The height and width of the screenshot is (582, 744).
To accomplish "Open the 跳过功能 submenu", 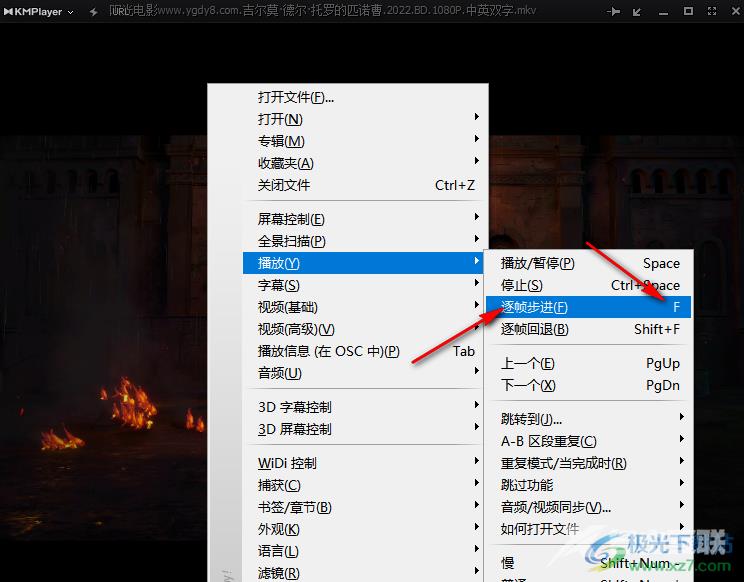I will click(x=588, y=485).
